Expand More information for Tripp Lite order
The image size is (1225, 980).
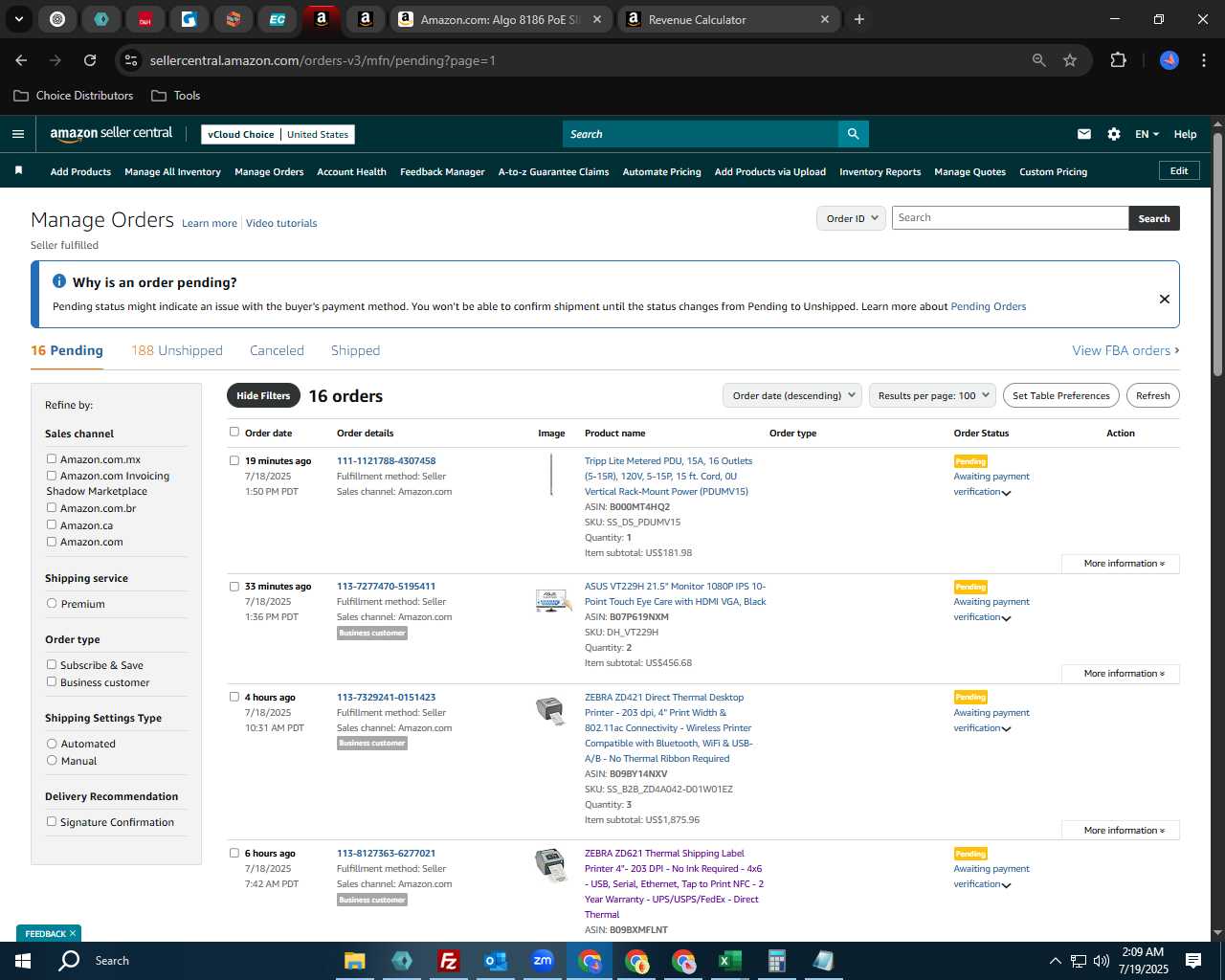click(1121, 564)
